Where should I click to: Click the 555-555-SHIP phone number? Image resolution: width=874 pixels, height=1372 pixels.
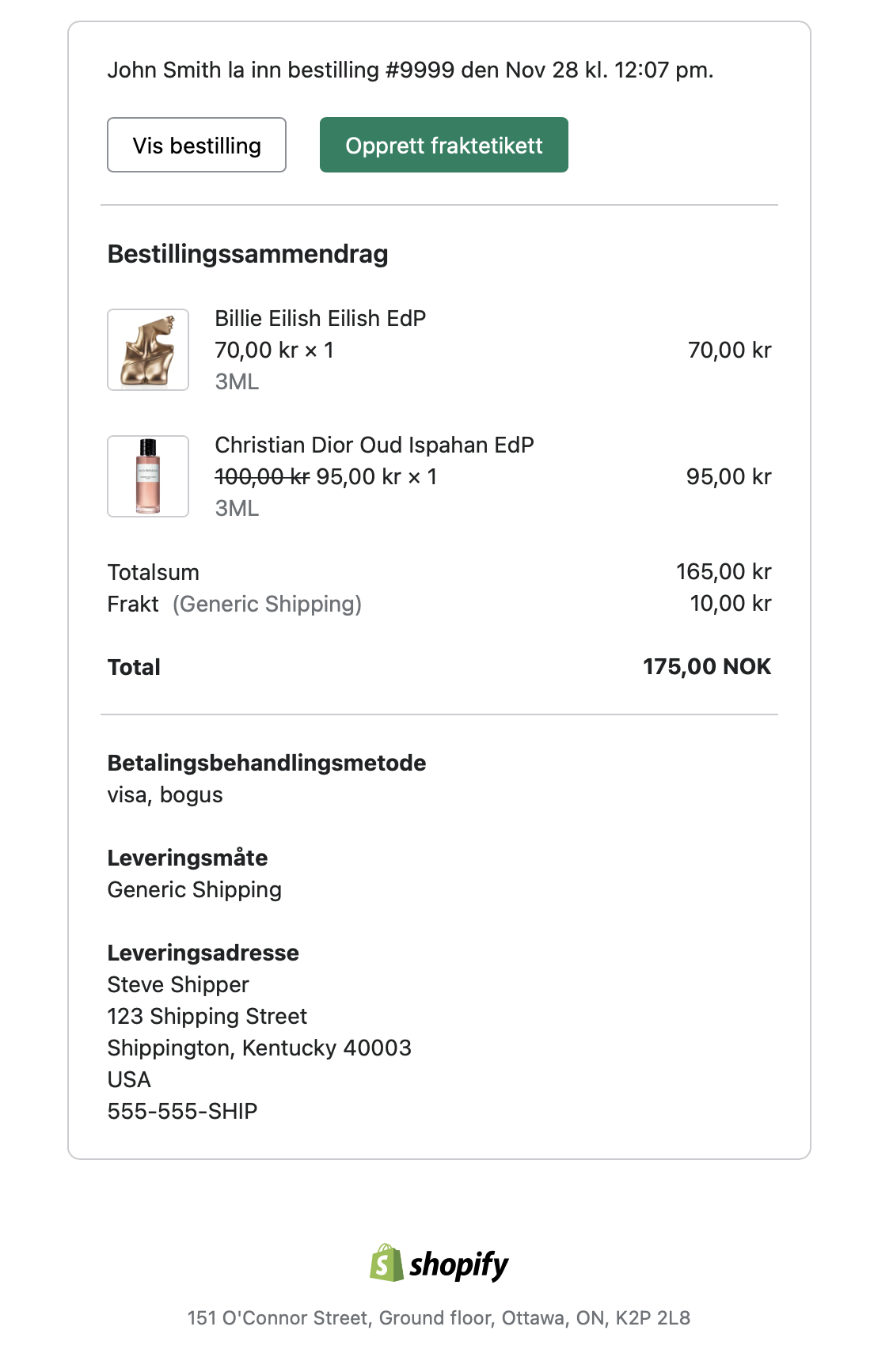(x=182, y=1111)
